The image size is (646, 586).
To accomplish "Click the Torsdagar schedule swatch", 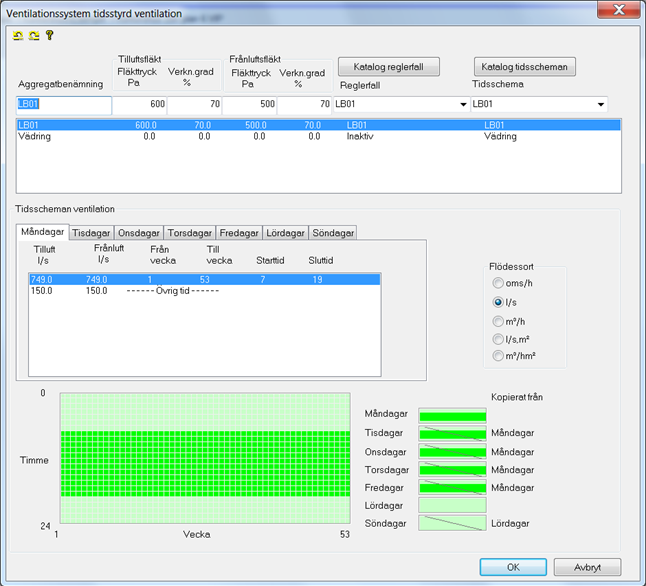I will tap(452, 469).
